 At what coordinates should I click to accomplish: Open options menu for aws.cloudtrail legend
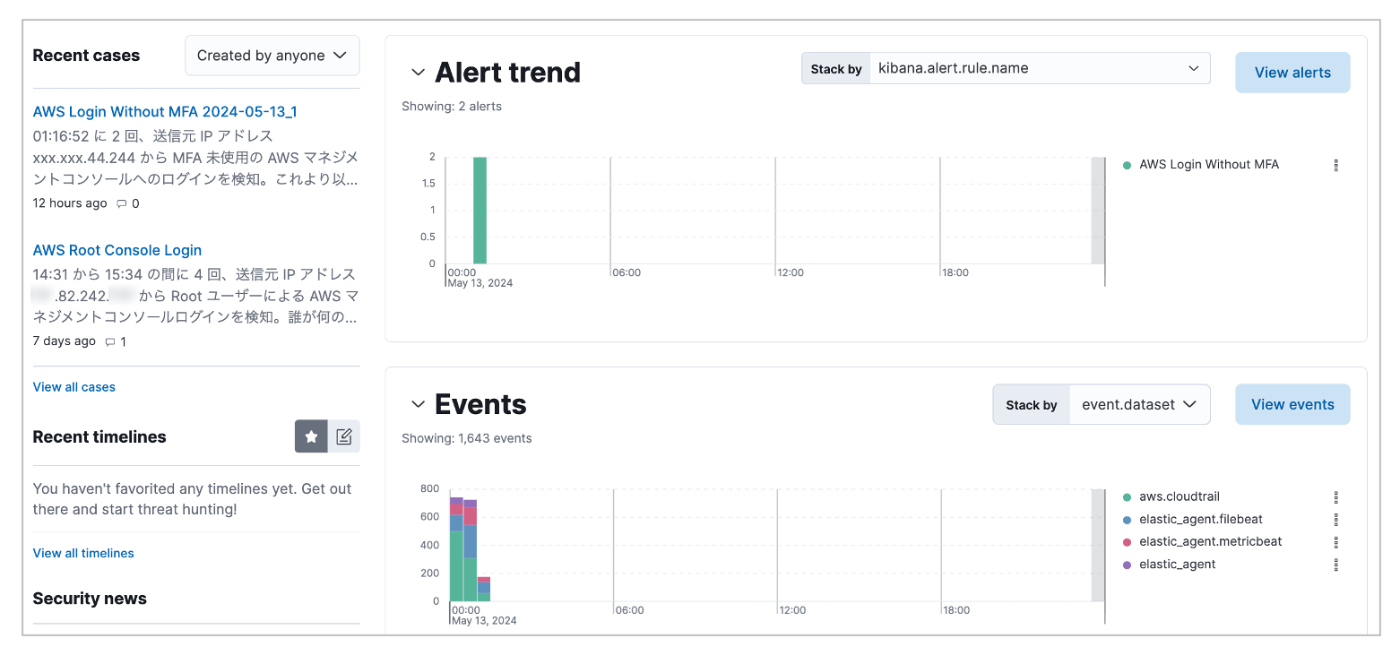click(x=1336, y=497)
